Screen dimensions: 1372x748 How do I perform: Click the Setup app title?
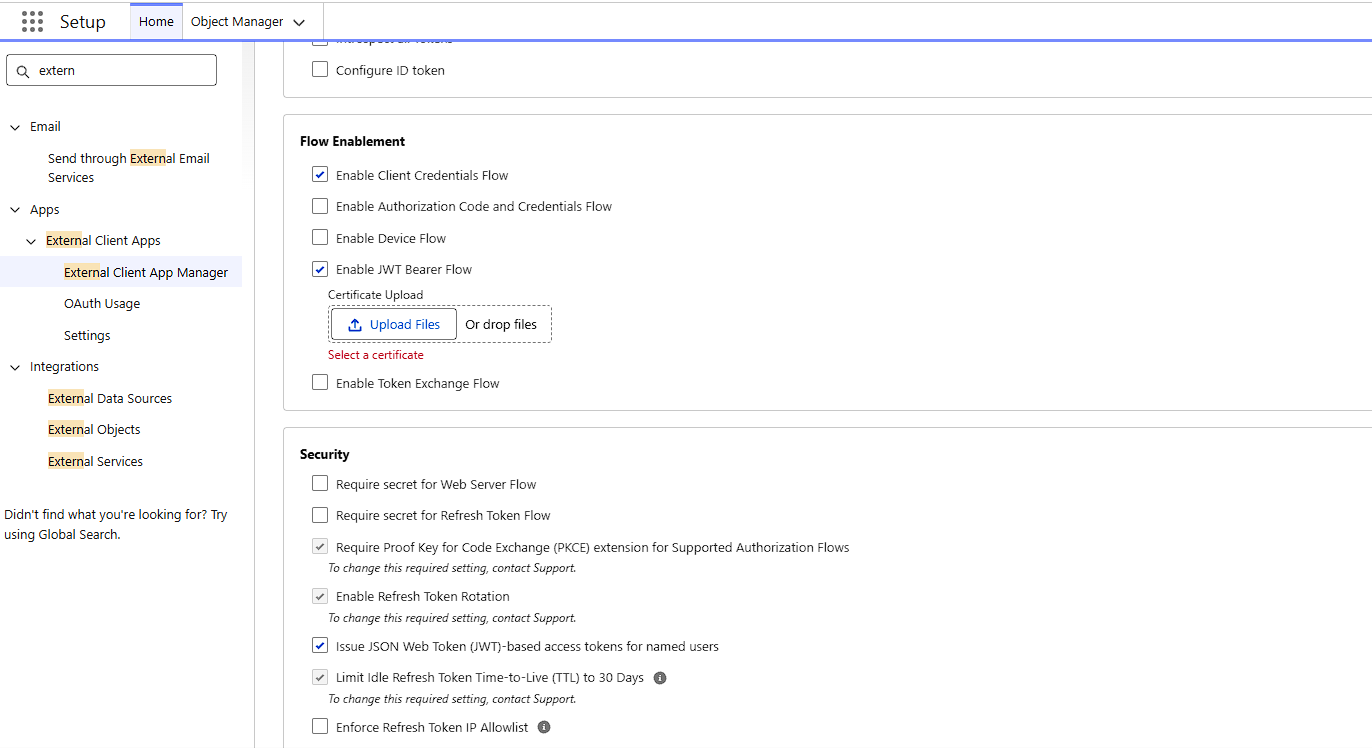[82, 22]
